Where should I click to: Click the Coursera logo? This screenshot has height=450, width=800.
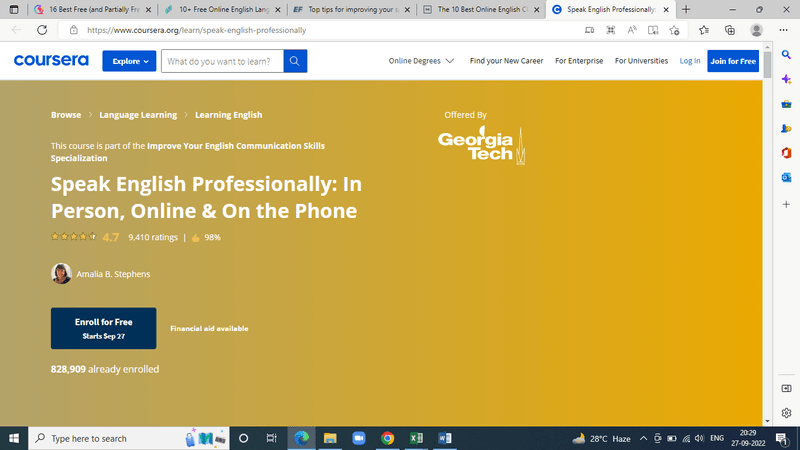[51, 61]
